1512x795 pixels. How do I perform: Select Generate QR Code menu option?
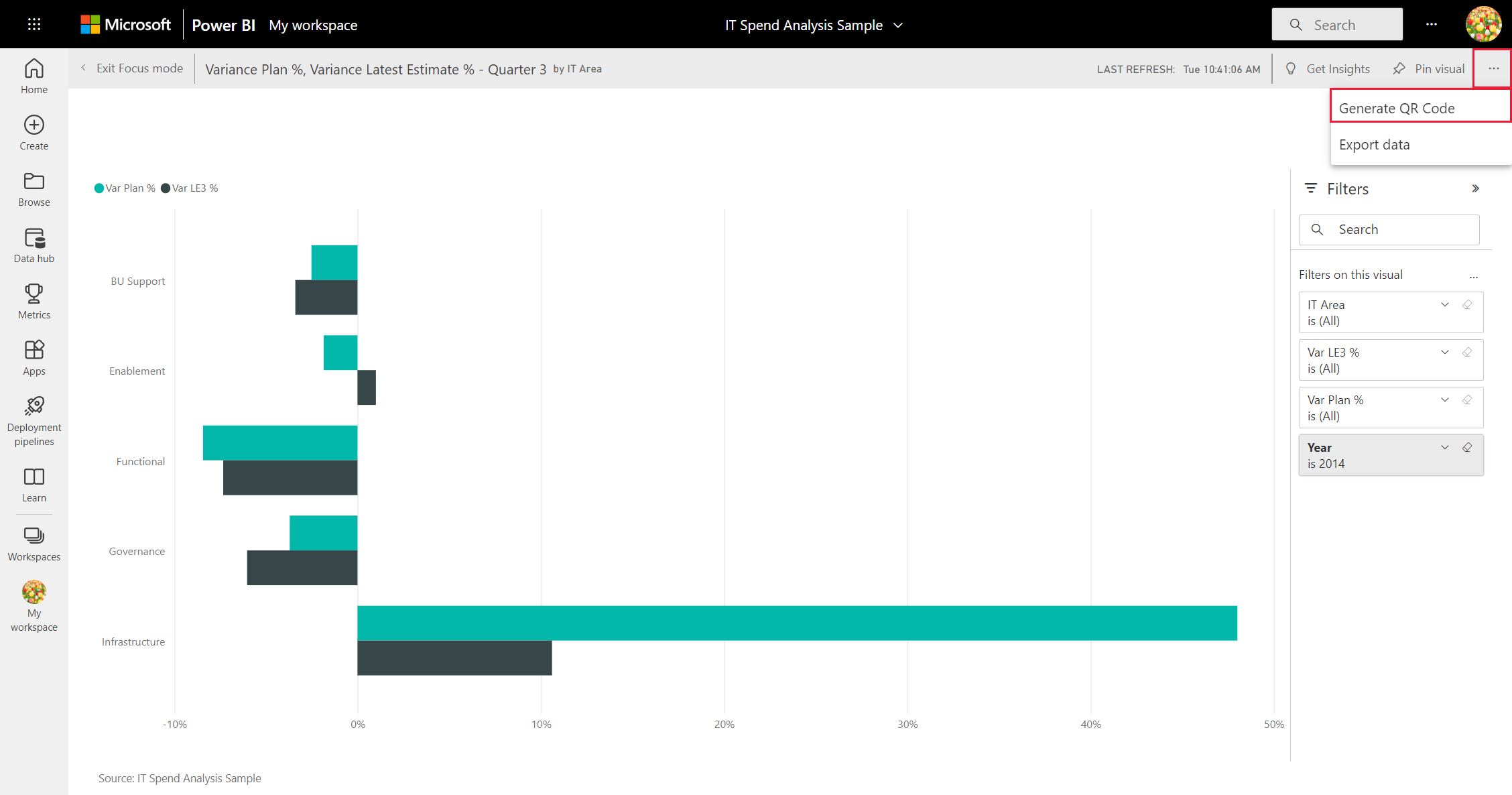(1398, 107)
